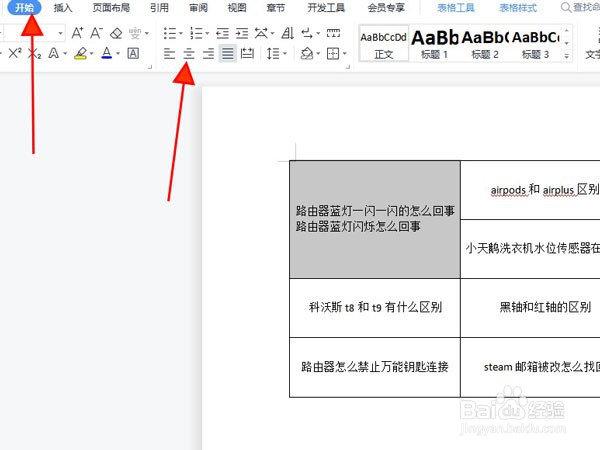Toggle justify alignment

(x=228, y=53)
